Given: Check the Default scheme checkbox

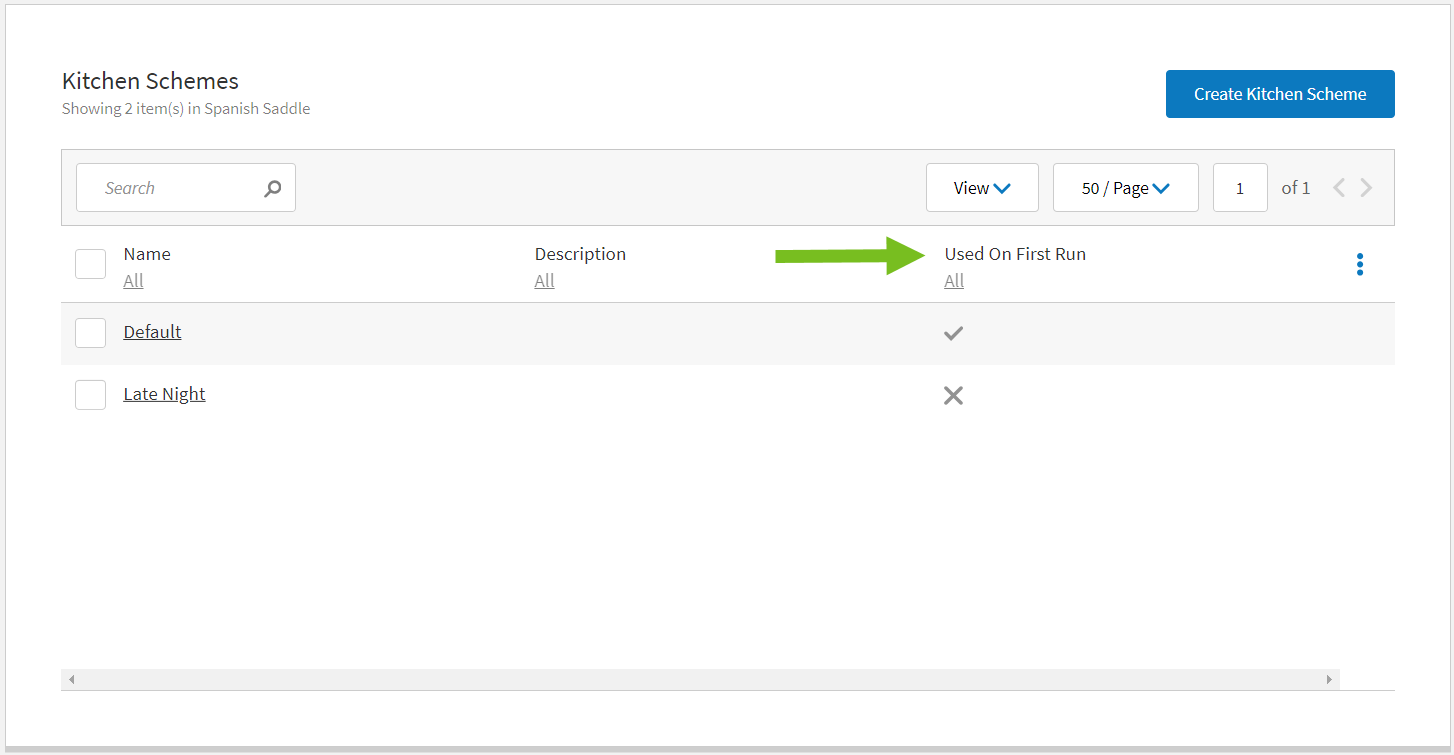Looking at the screenshot, I should pos(91,333).
